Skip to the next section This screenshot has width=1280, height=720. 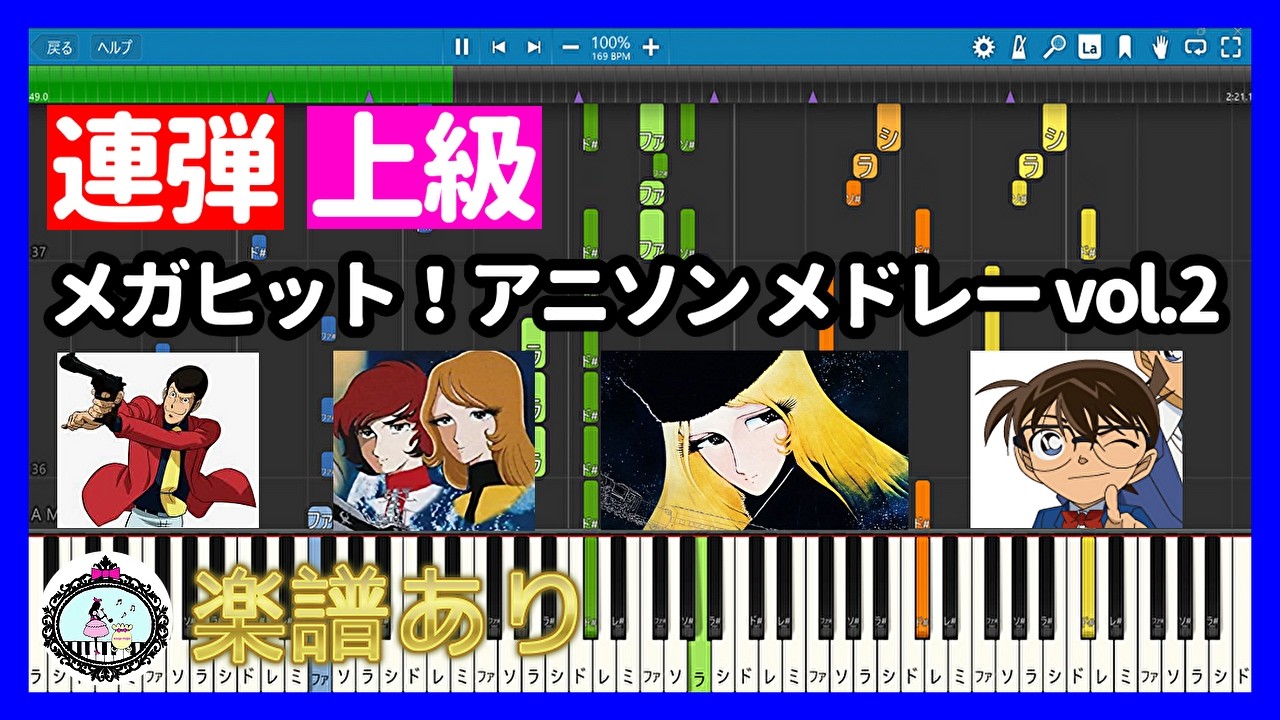[534, 47]
